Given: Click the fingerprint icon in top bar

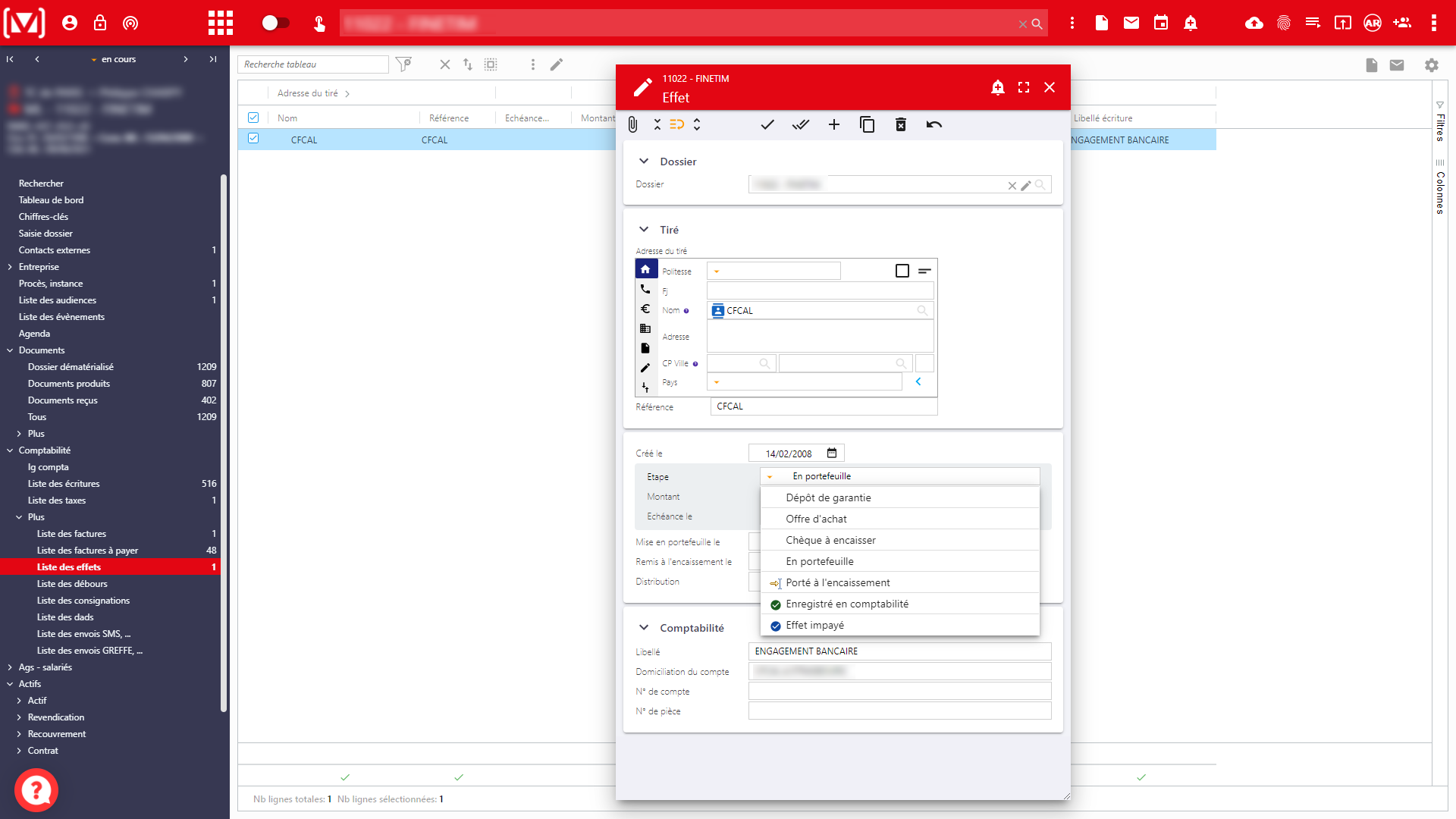Looking at the screenshot, I should [x=1284, y=23].
